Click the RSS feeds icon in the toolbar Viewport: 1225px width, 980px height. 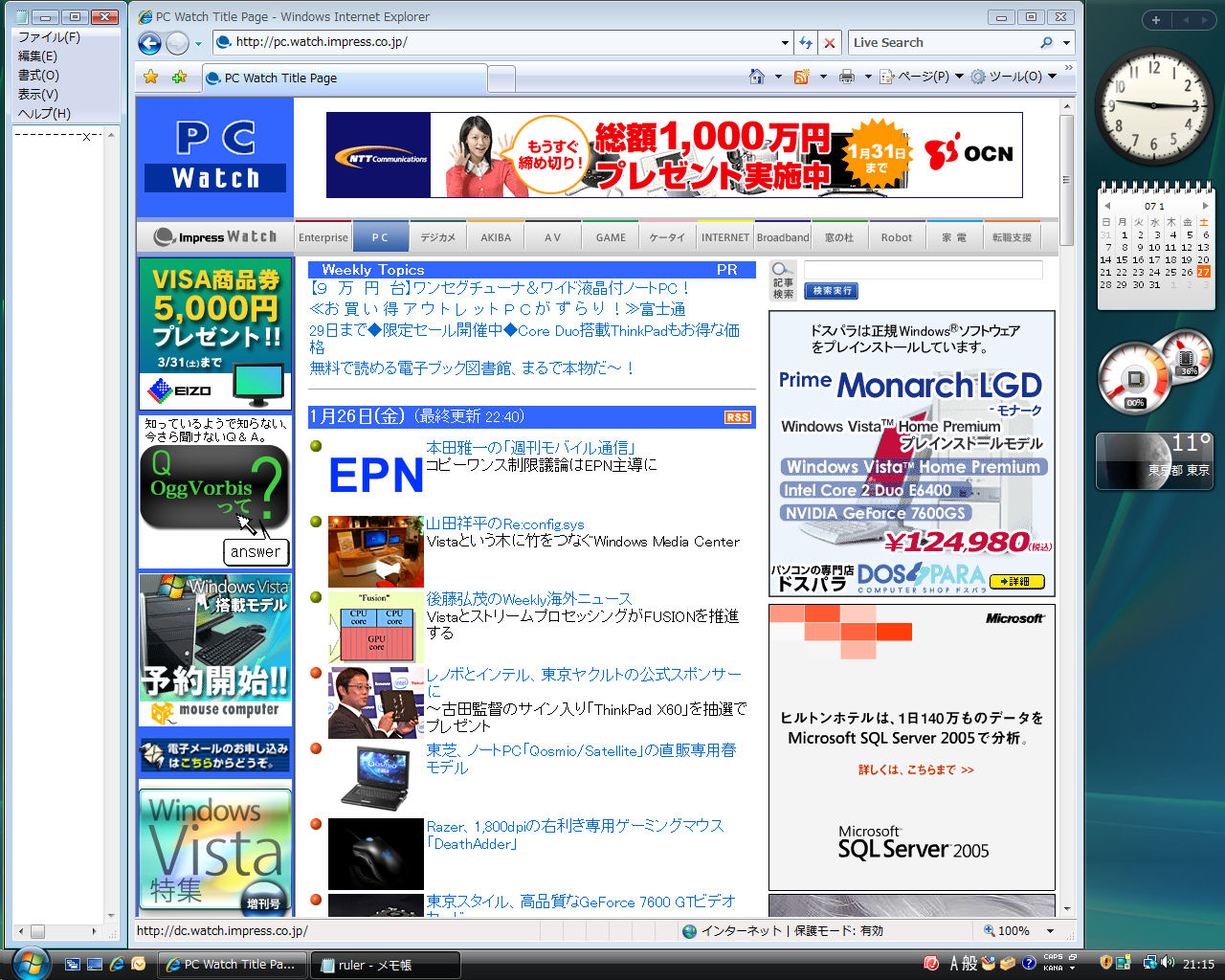801,75
